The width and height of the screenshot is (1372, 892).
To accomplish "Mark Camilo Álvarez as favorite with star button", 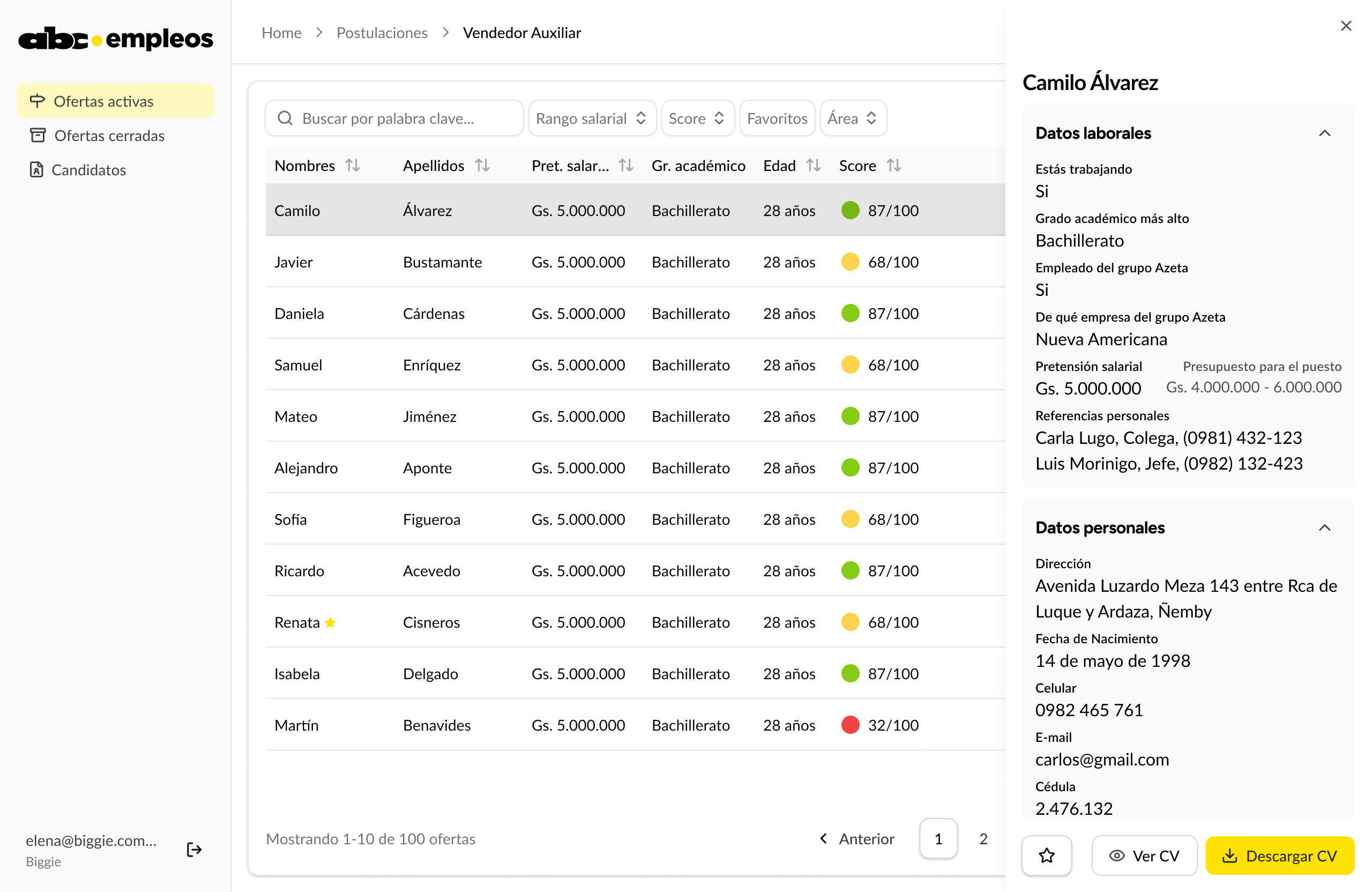I will (1046, 856).
